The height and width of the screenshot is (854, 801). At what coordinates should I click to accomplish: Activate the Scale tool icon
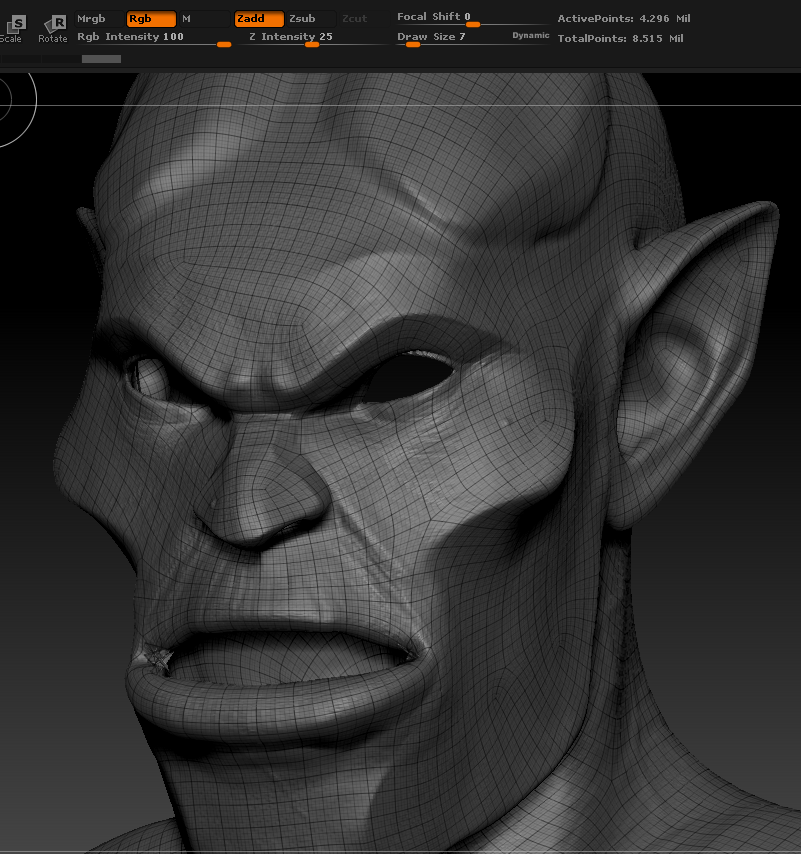pos(12,29)
